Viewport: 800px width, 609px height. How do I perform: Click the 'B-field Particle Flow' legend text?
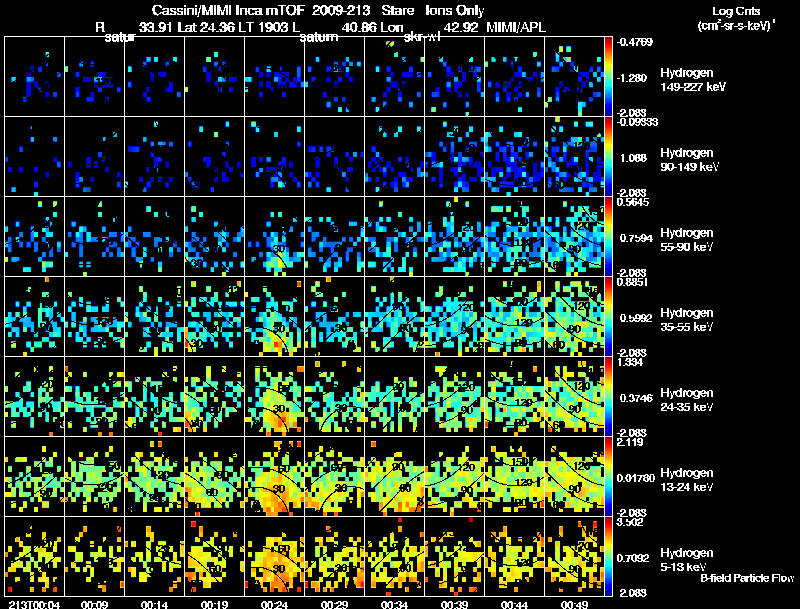(747, 578)
